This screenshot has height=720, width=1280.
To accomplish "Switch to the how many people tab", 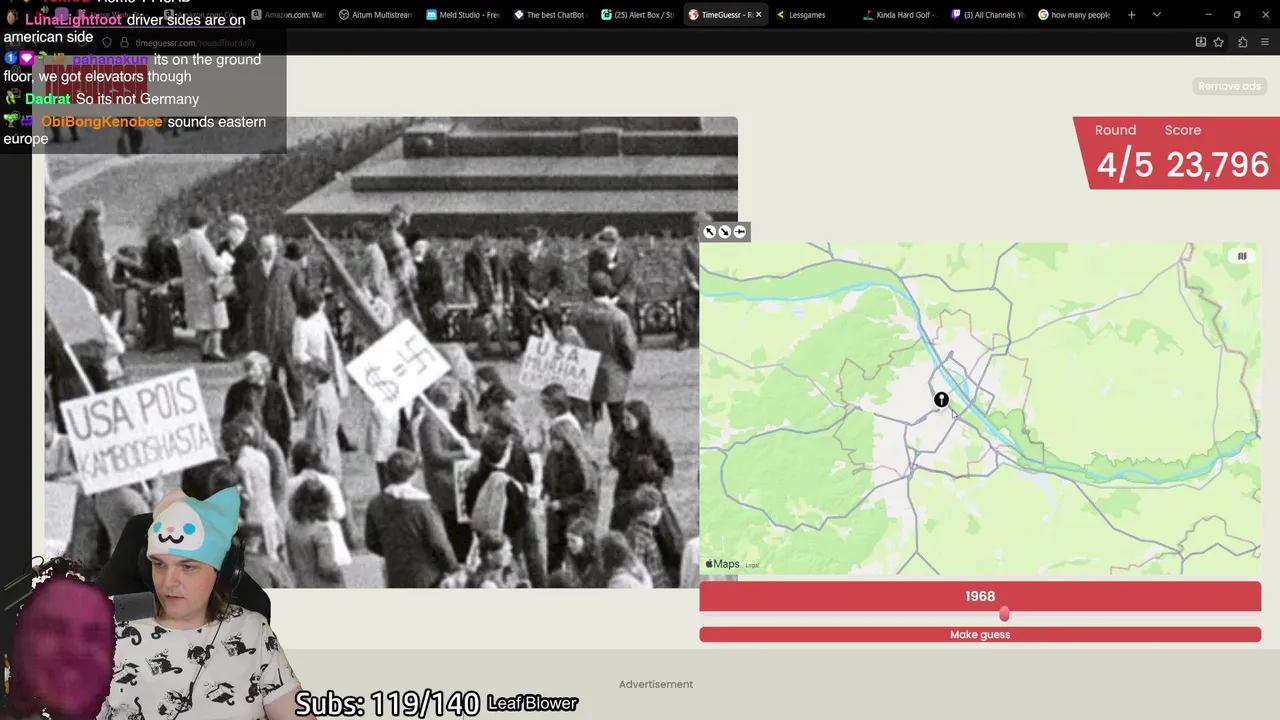I will point(1075,15).
